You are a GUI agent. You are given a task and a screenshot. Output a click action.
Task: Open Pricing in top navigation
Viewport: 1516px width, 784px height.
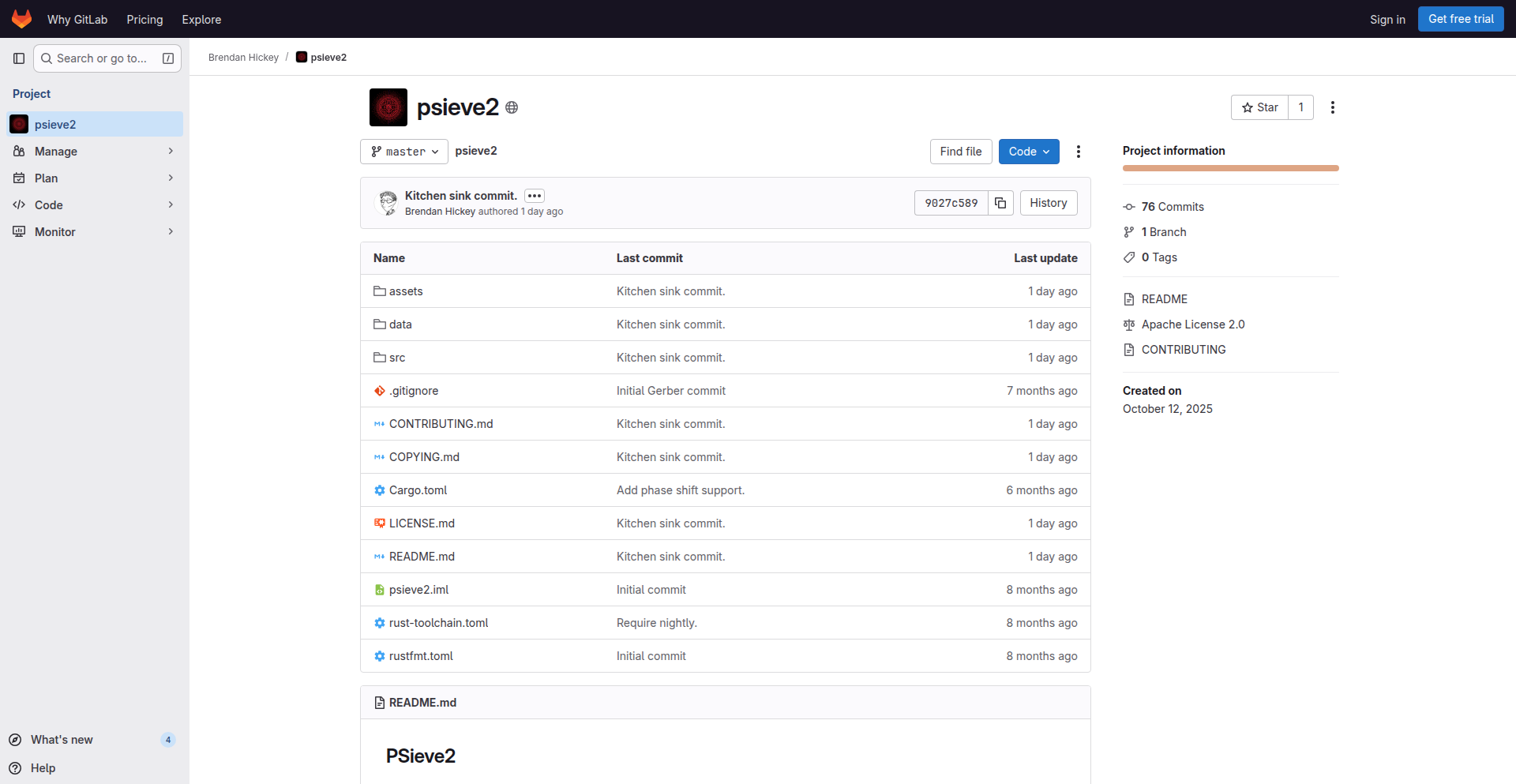pyautogui.click(x=144, y=20)
